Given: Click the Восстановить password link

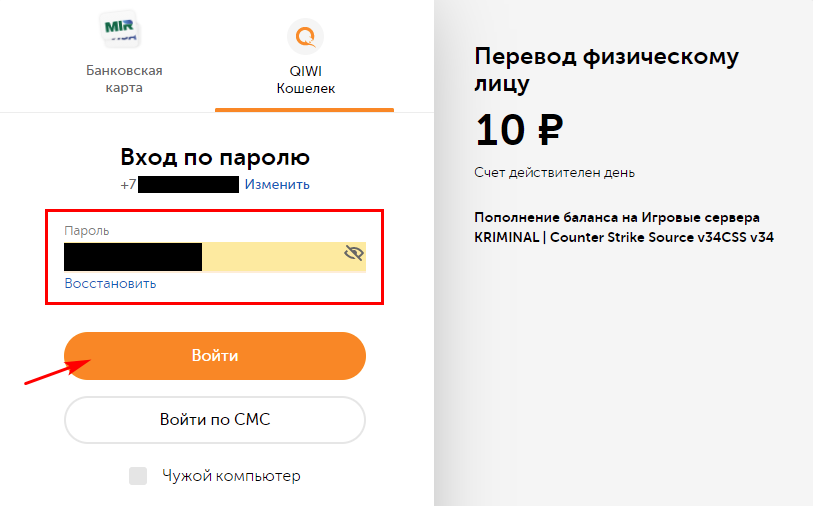Looking at the screenshot, I should click(110, 284).
